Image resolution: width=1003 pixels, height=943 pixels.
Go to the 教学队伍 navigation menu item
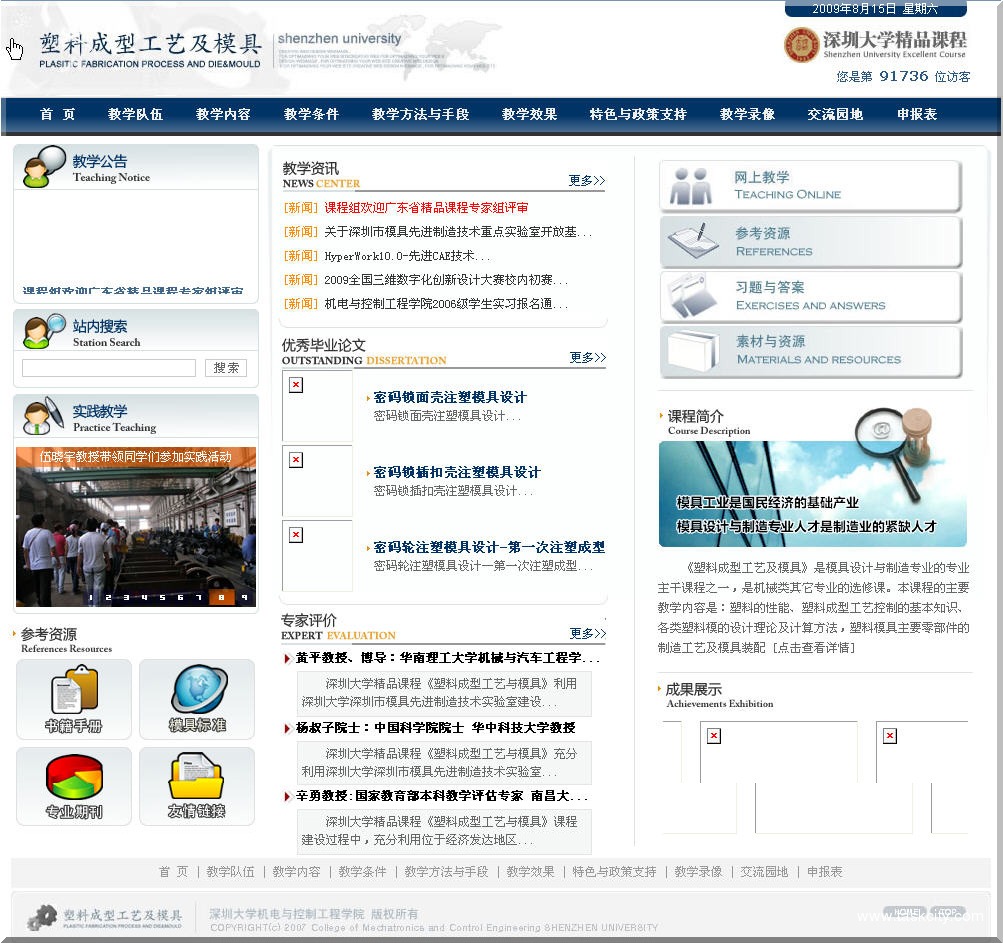pos(135,115)
